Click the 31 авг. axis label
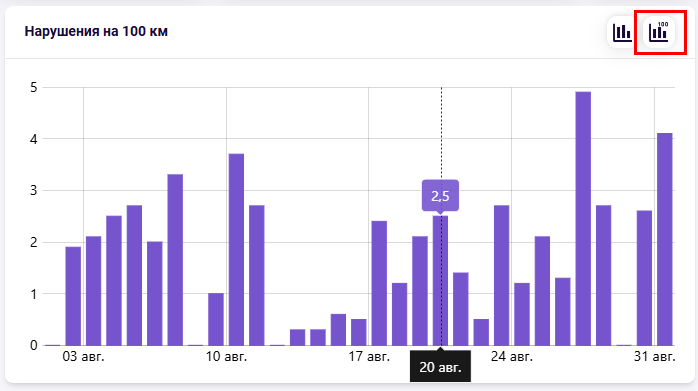Viewport: 698px width, 391px height. click(x=654, y=357)
